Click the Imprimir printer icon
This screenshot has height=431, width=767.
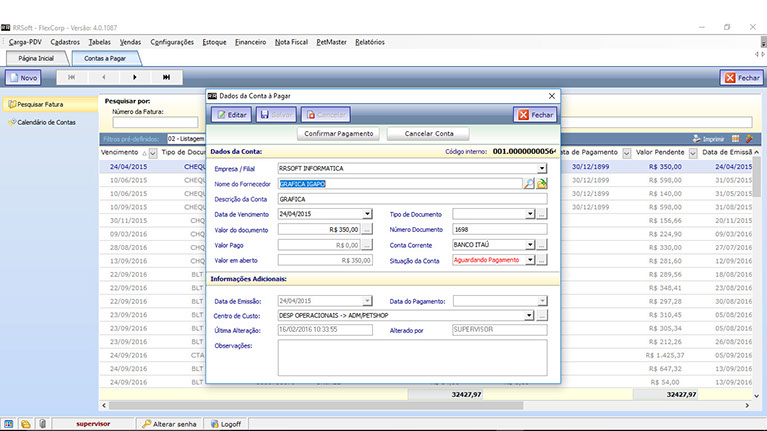(697, 139)
